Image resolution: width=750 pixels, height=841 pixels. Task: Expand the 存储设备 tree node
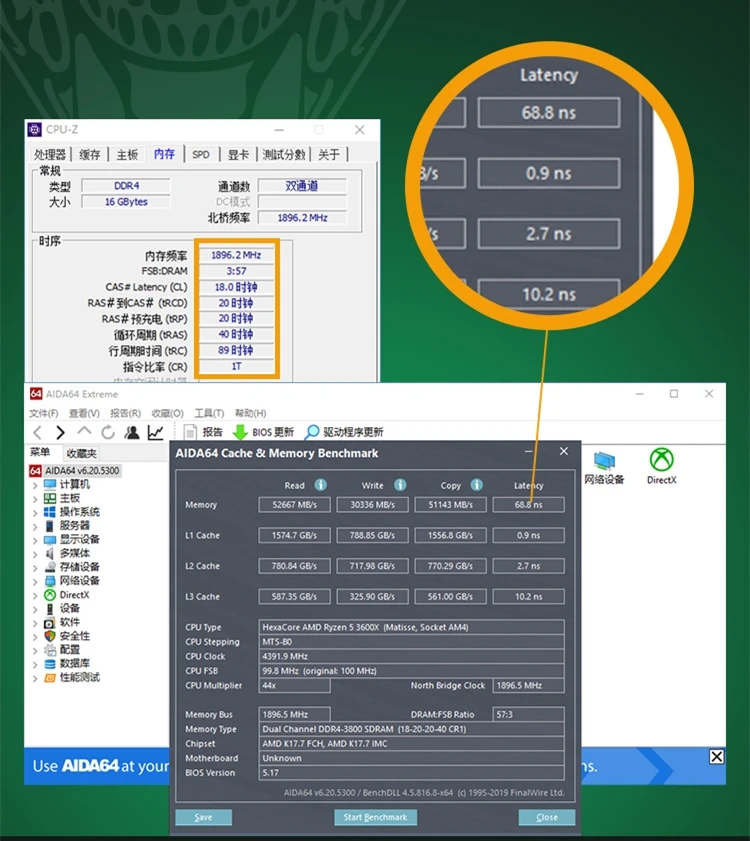[35, 568]
